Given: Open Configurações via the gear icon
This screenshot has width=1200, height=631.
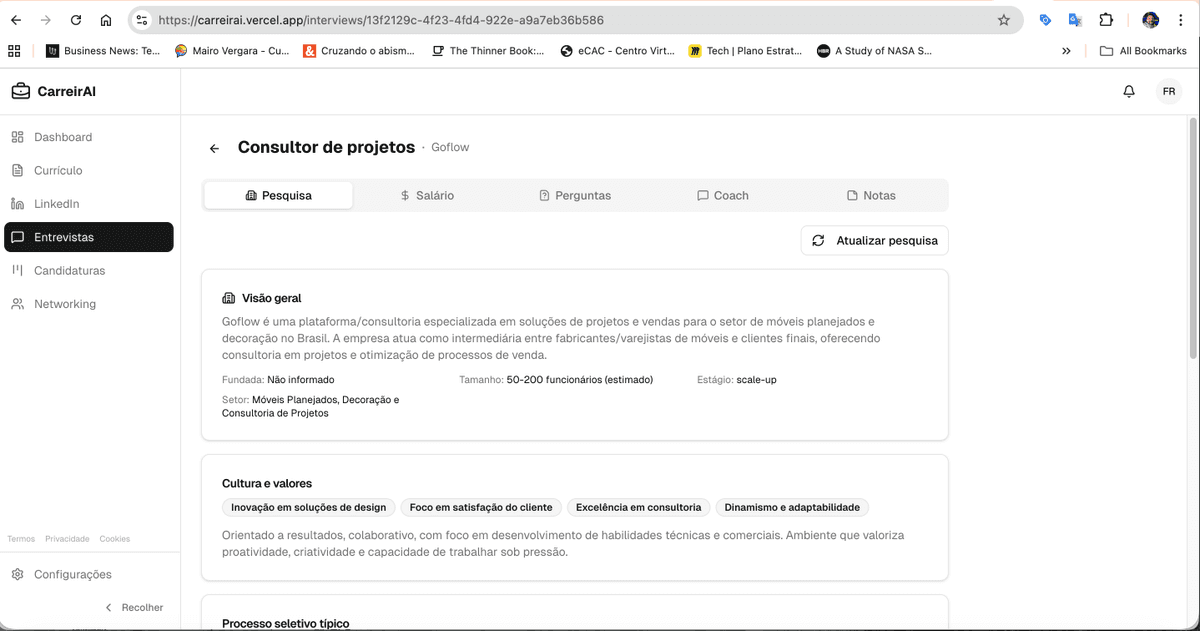Looking at the screenshot, I should point(17,573).
